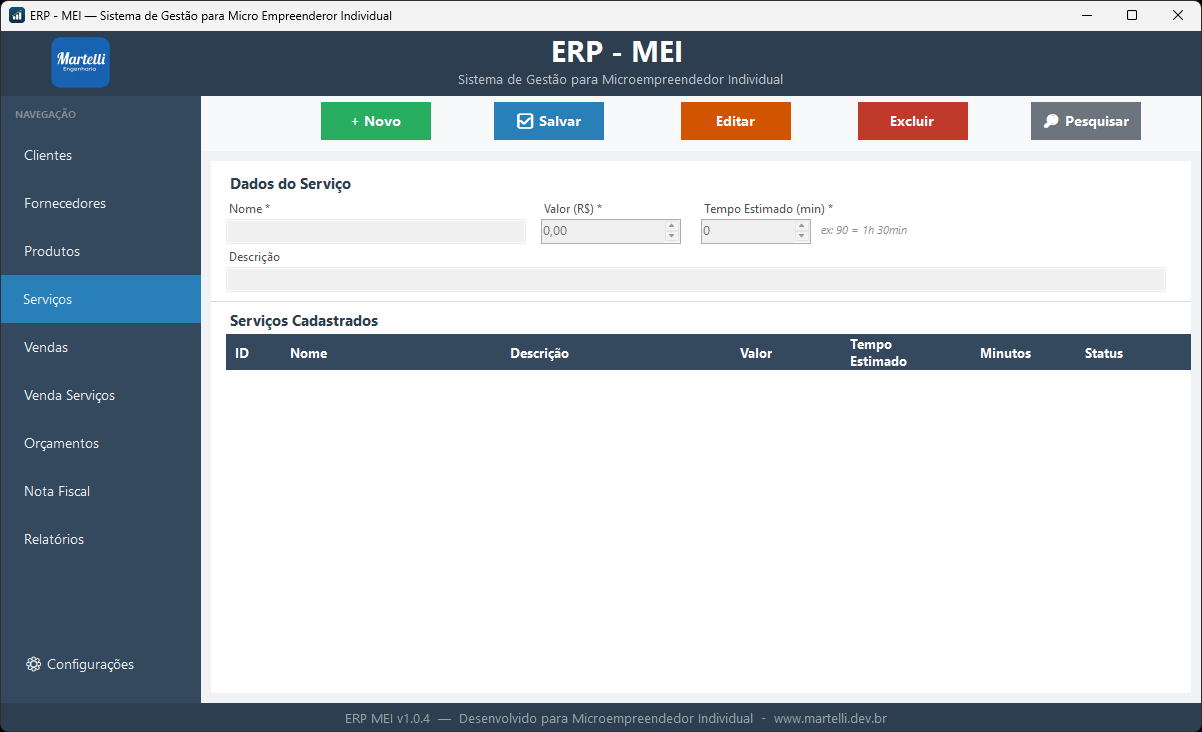Click the ERP - MEI header title

click(617, 51)
